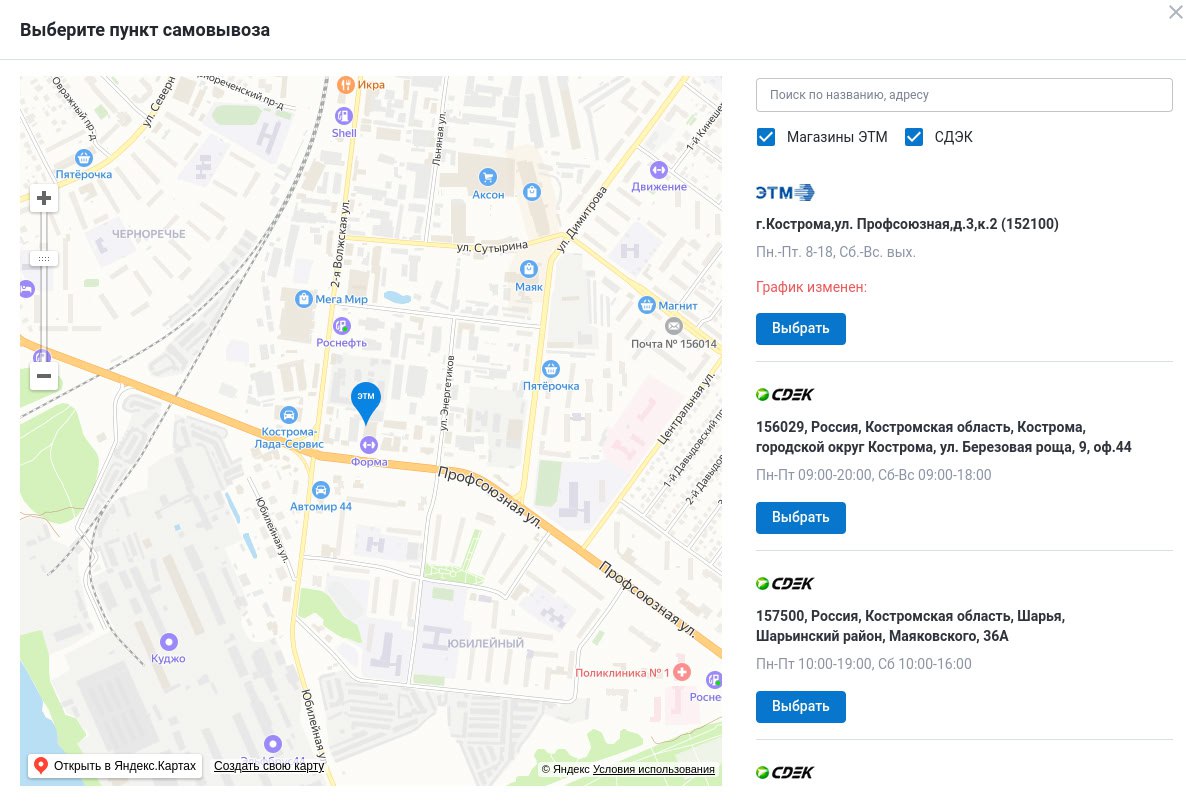Click the hours Пн-Пт 09:00-20:00, Сб-Вс 09:00-18:00
Viewport: 1186px width, 801px height.
tap(873, 475)
